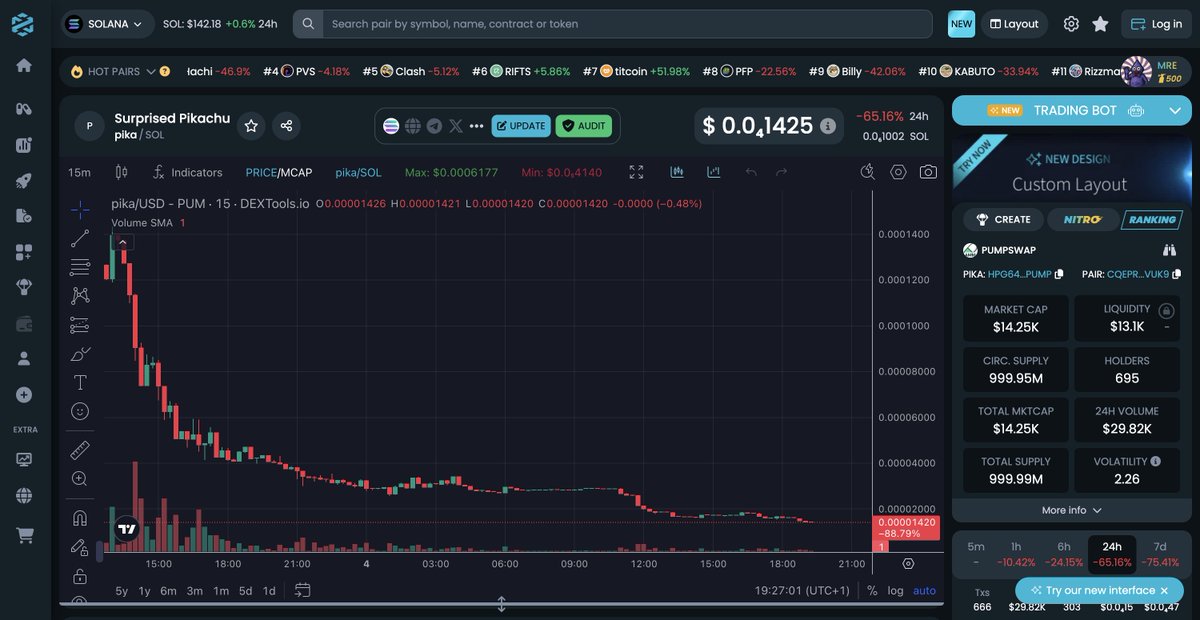Toggle the PRICE/MCAP chart mode

point(279,172)
